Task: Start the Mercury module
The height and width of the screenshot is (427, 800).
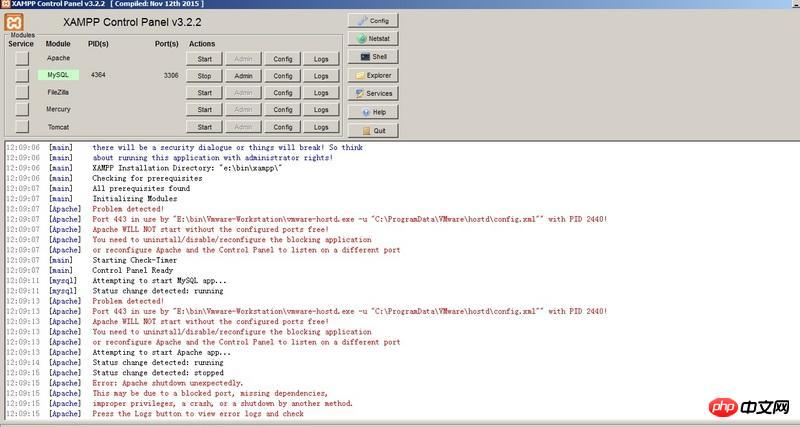Action: [x=204, y=110]
